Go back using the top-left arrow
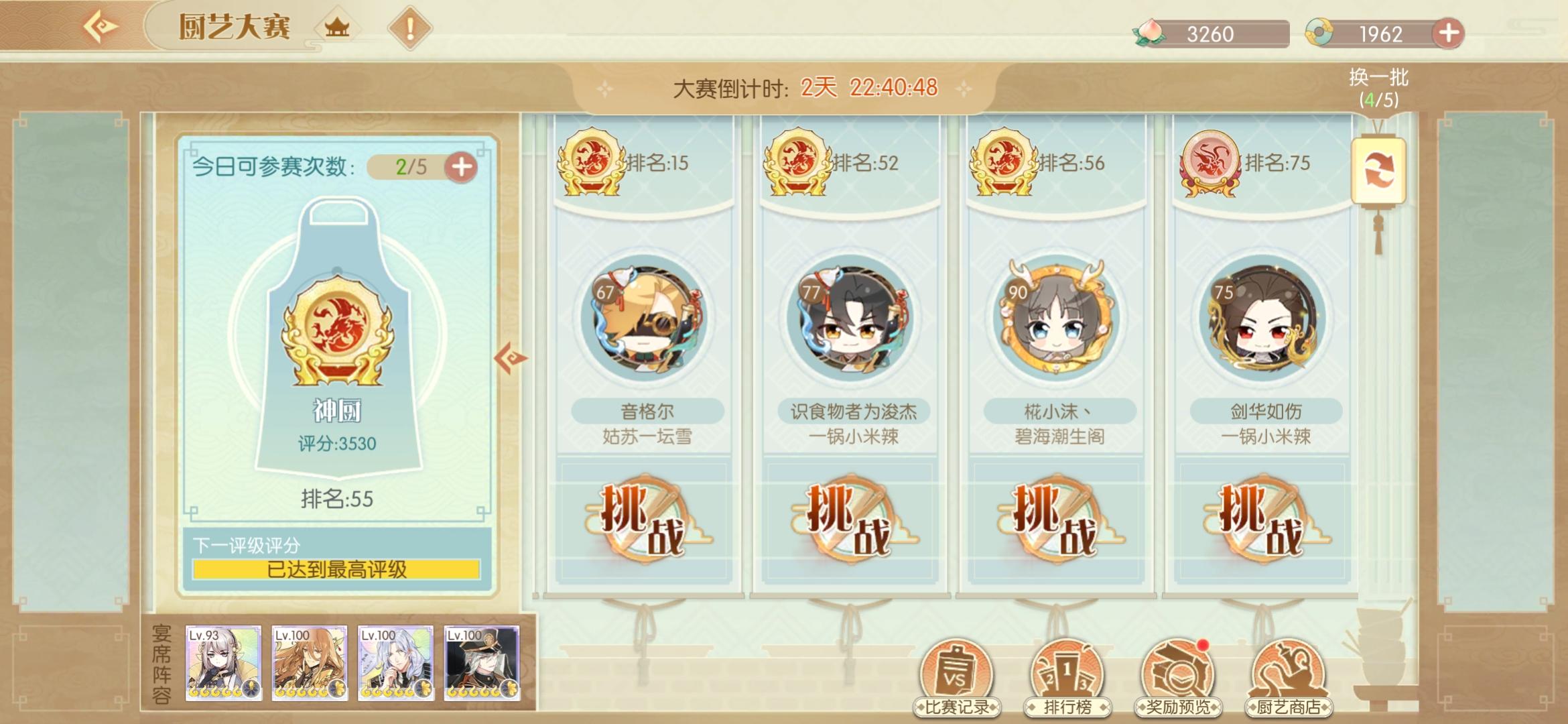The image size is (1568, 724). click(101, 27)
